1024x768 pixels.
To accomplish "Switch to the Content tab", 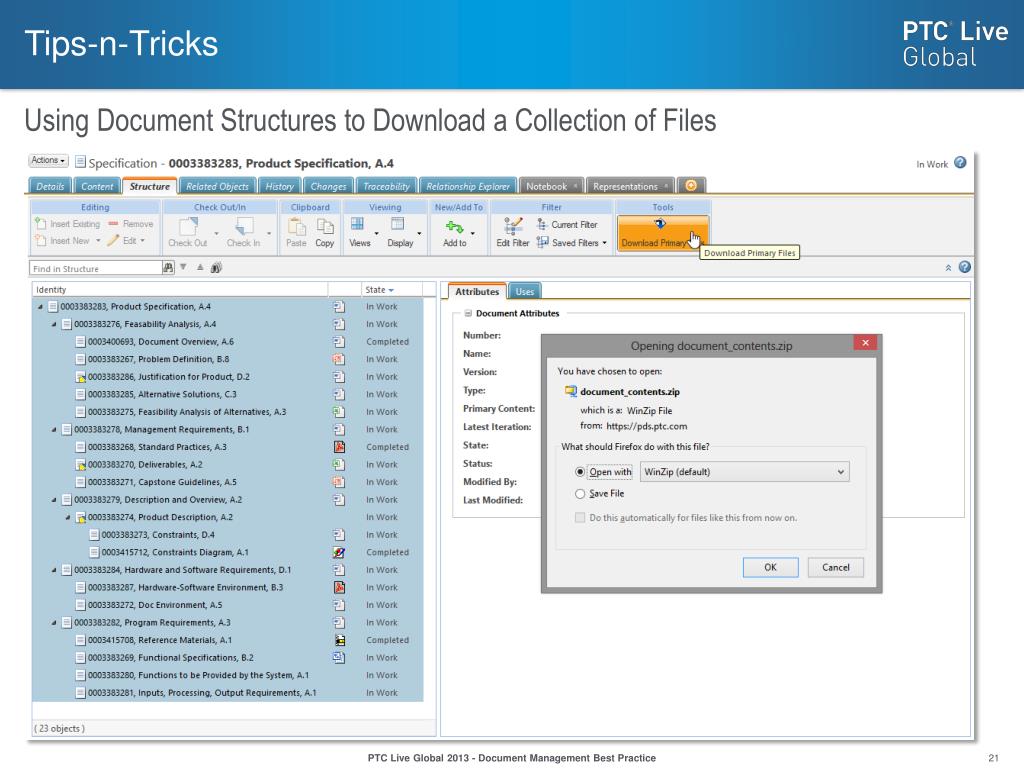I will pyautogui.click(x=97, y=186).
